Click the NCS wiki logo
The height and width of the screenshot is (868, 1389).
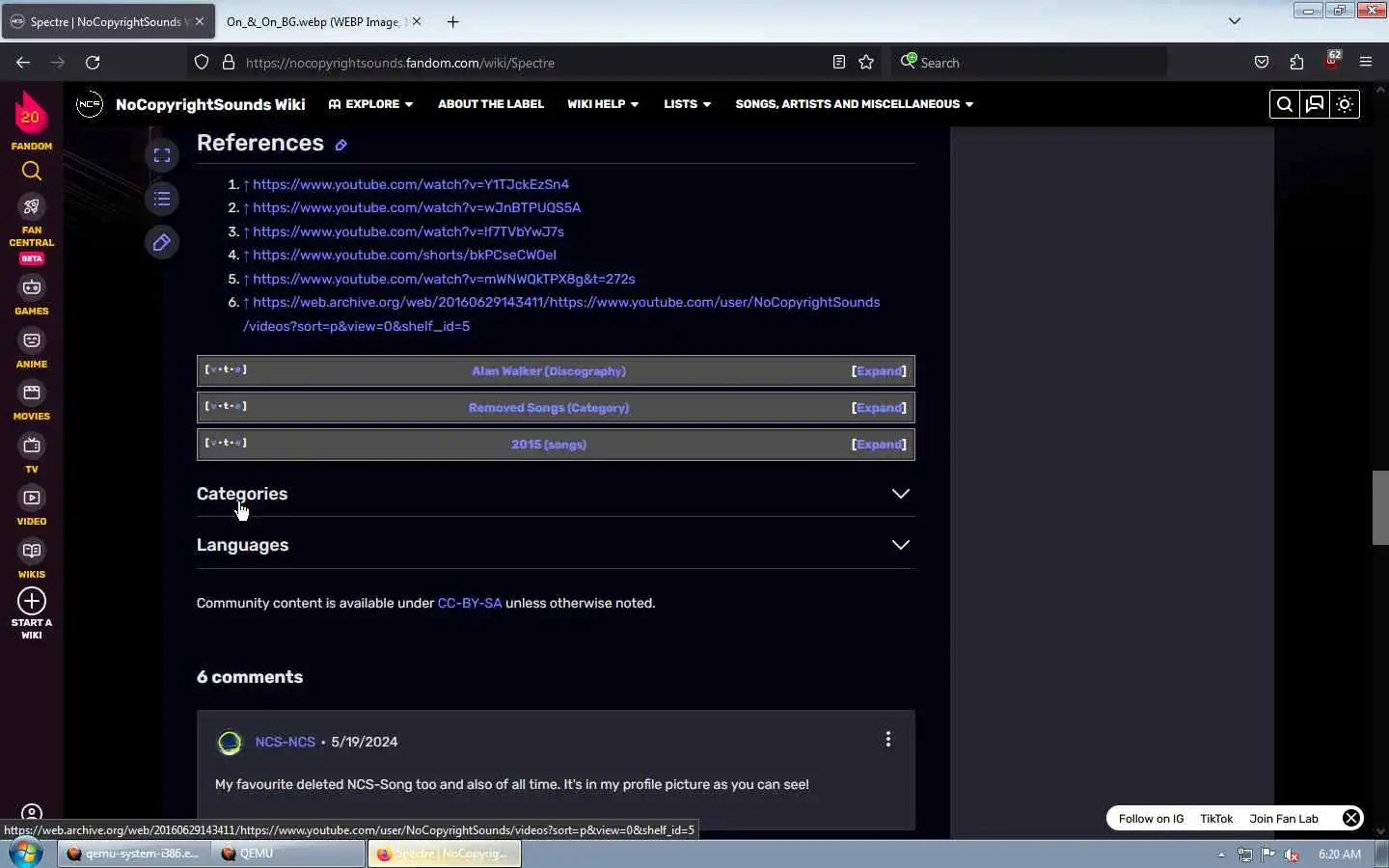(x=90, y=104)
